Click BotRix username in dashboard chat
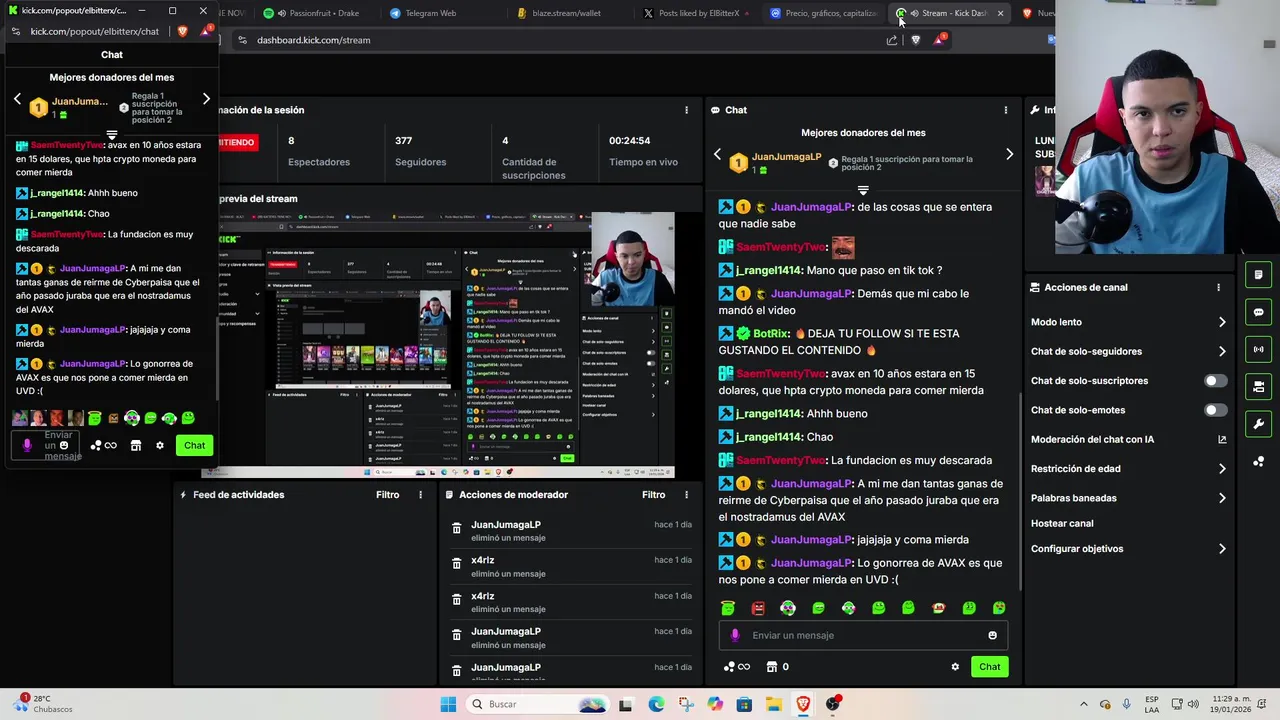Image resolution: width=1280 pixels, height=720 pixels. coord(770,333)
